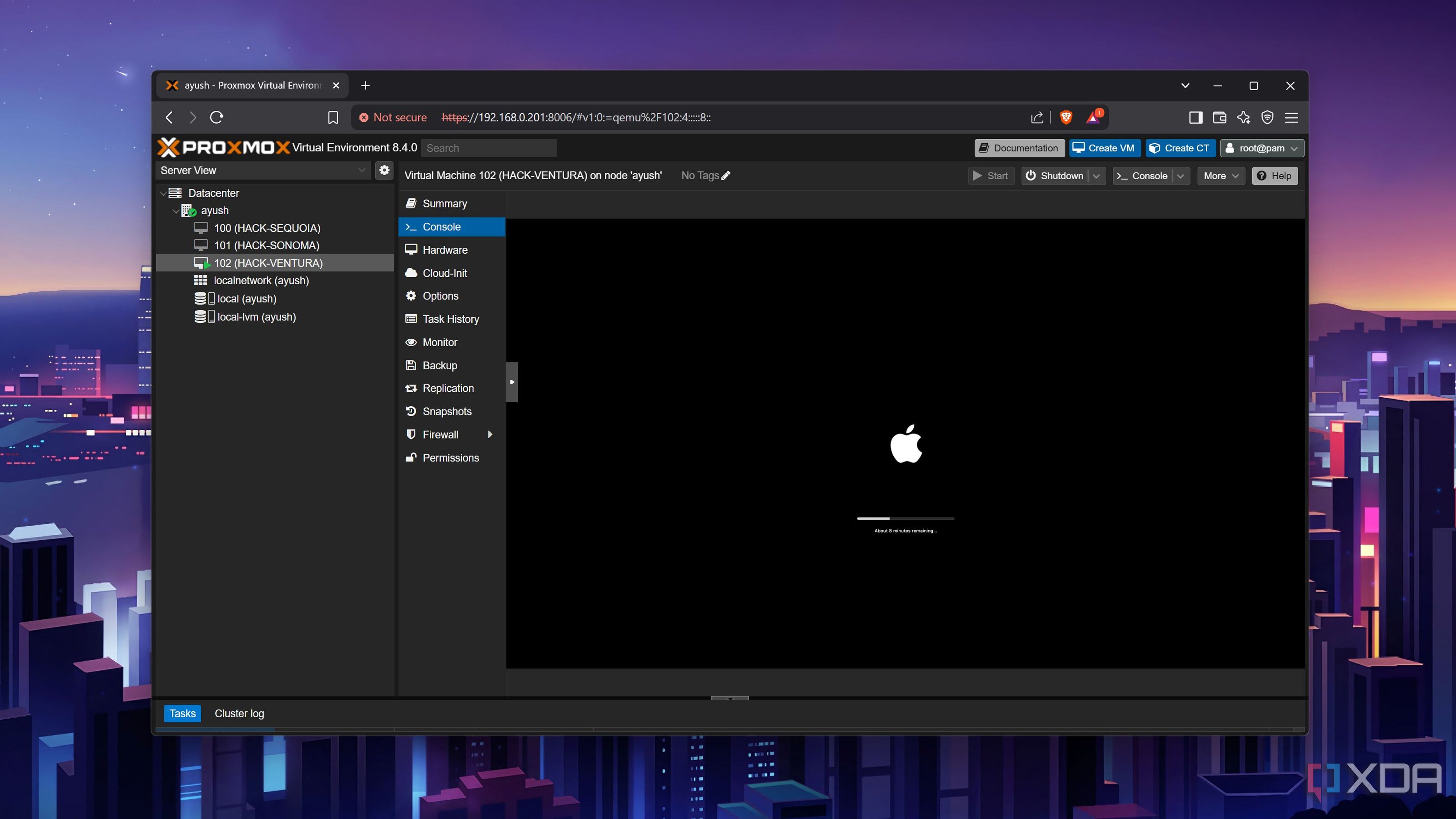Click the Proxmox Search field
This screenshot has width=1456, height=819.
488,148
